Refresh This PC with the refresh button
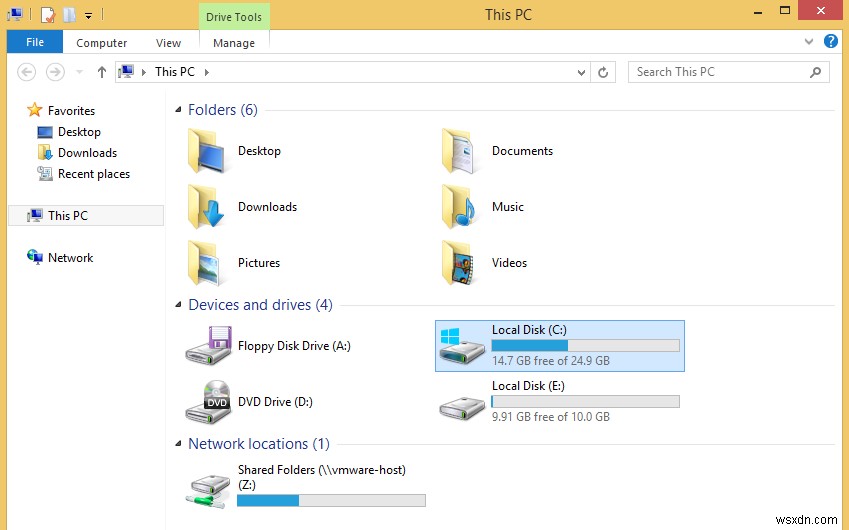Viewport: 849px width, 530px height. [x=603, y=72]
